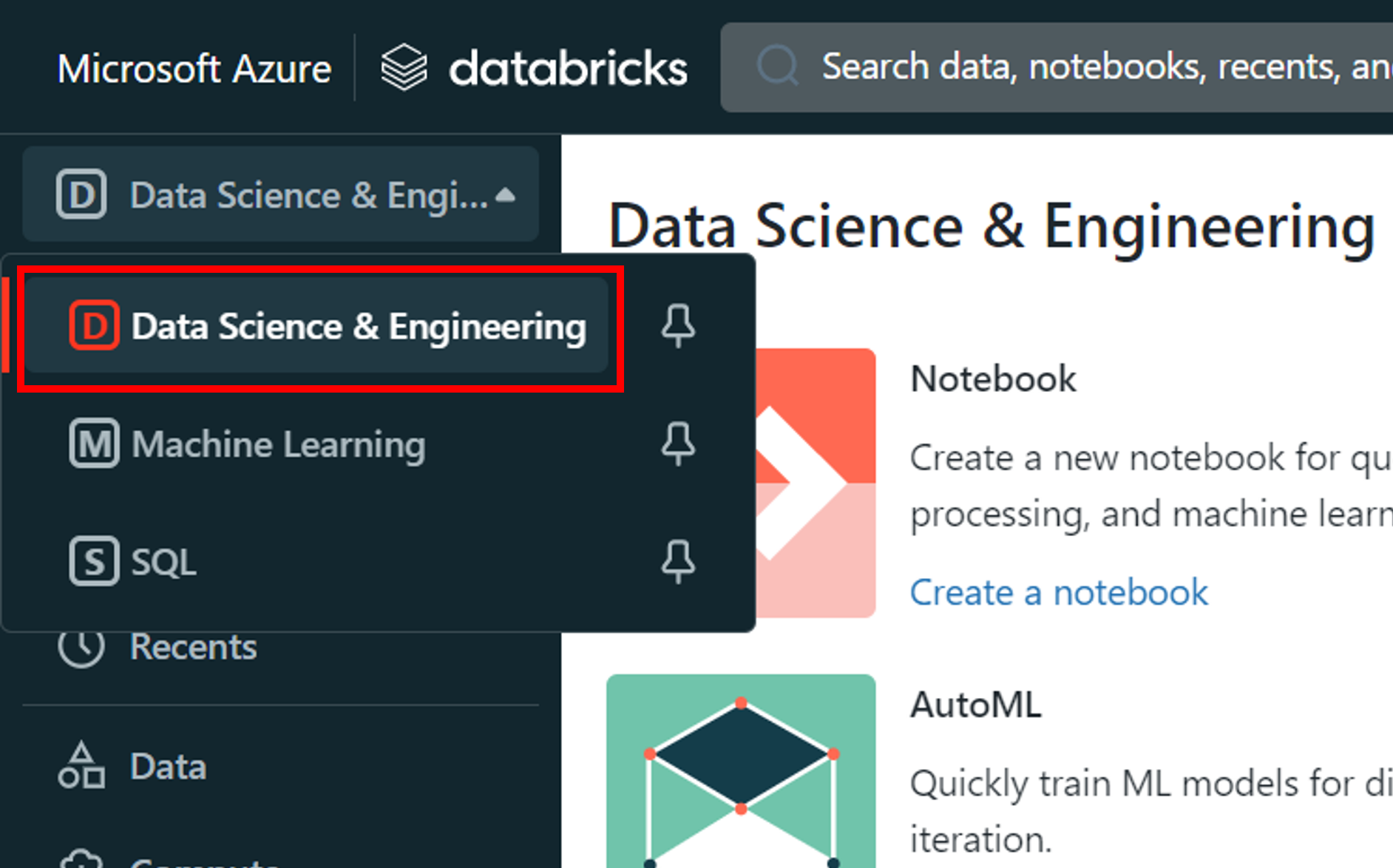
Task: Click the Microsoft Azure header text
Action: point(194,69)
